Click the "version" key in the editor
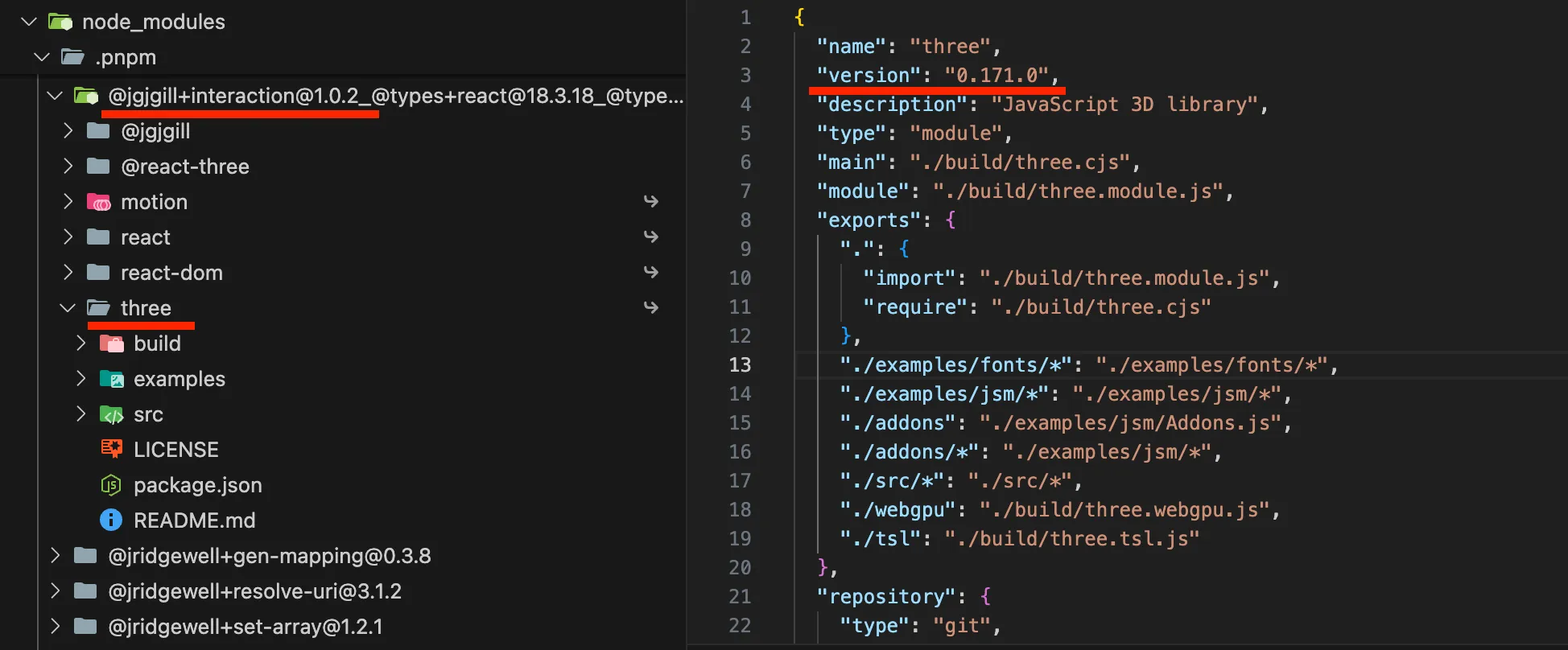Viewport: 1568px width, 650px height. (x=868, y=75)
